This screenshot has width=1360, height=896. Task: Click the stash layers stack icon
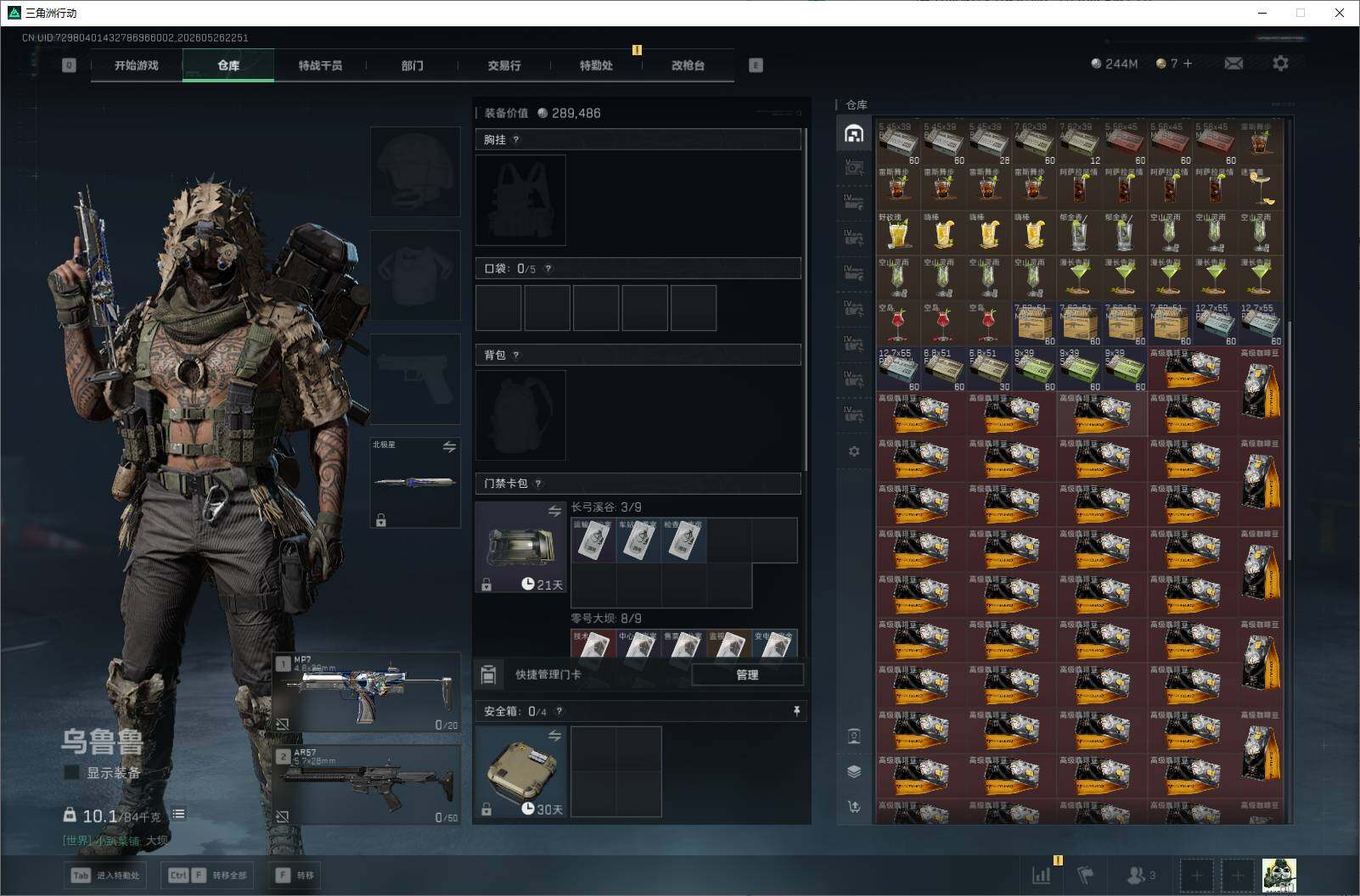point(854,771)
